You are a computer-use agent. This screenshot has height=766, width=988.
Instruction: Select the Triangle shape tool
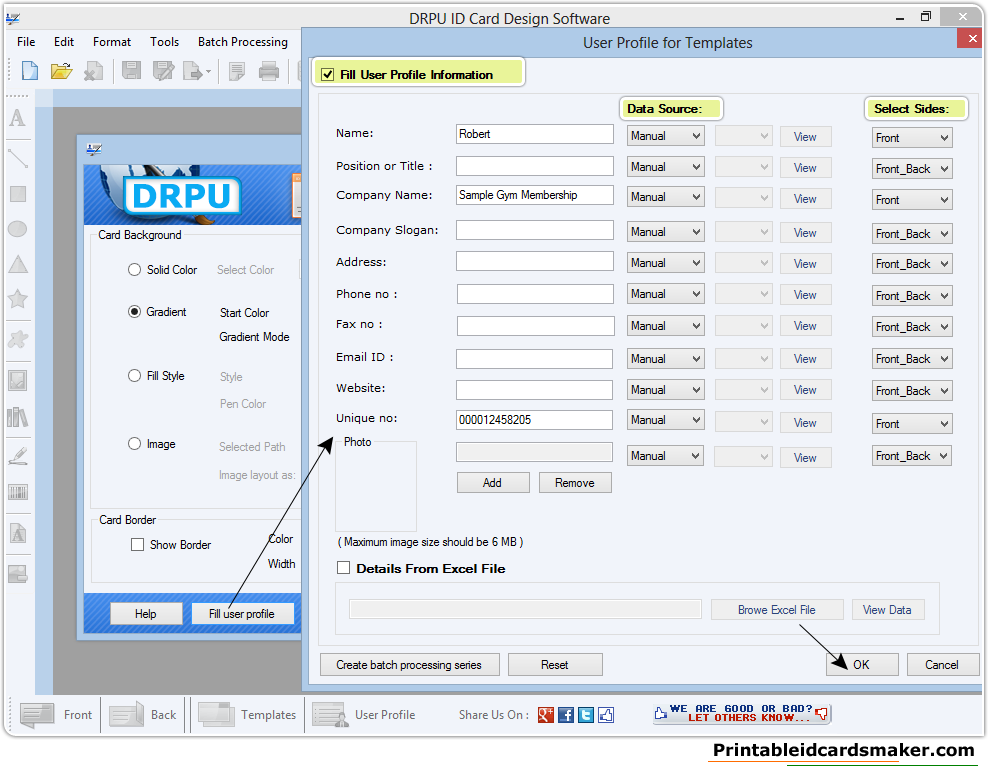pyautogui.click(x=18, y=265)
